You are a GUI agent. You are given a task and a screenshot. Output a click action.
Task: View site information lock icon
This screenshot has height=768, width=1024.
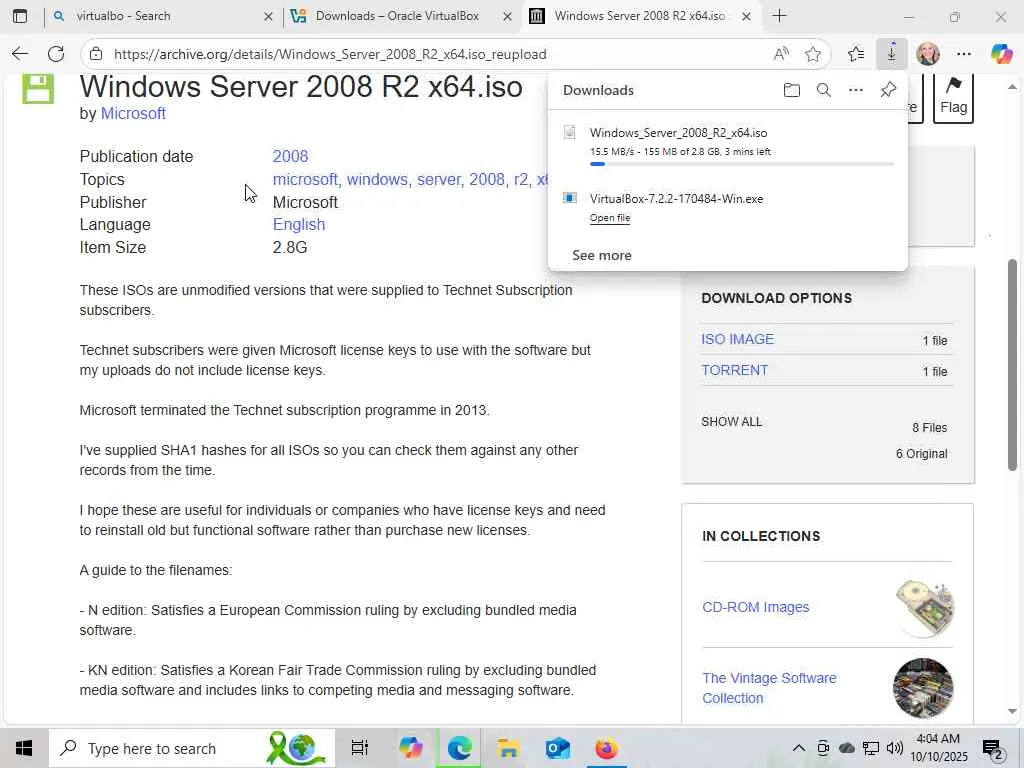pos(96,54)
